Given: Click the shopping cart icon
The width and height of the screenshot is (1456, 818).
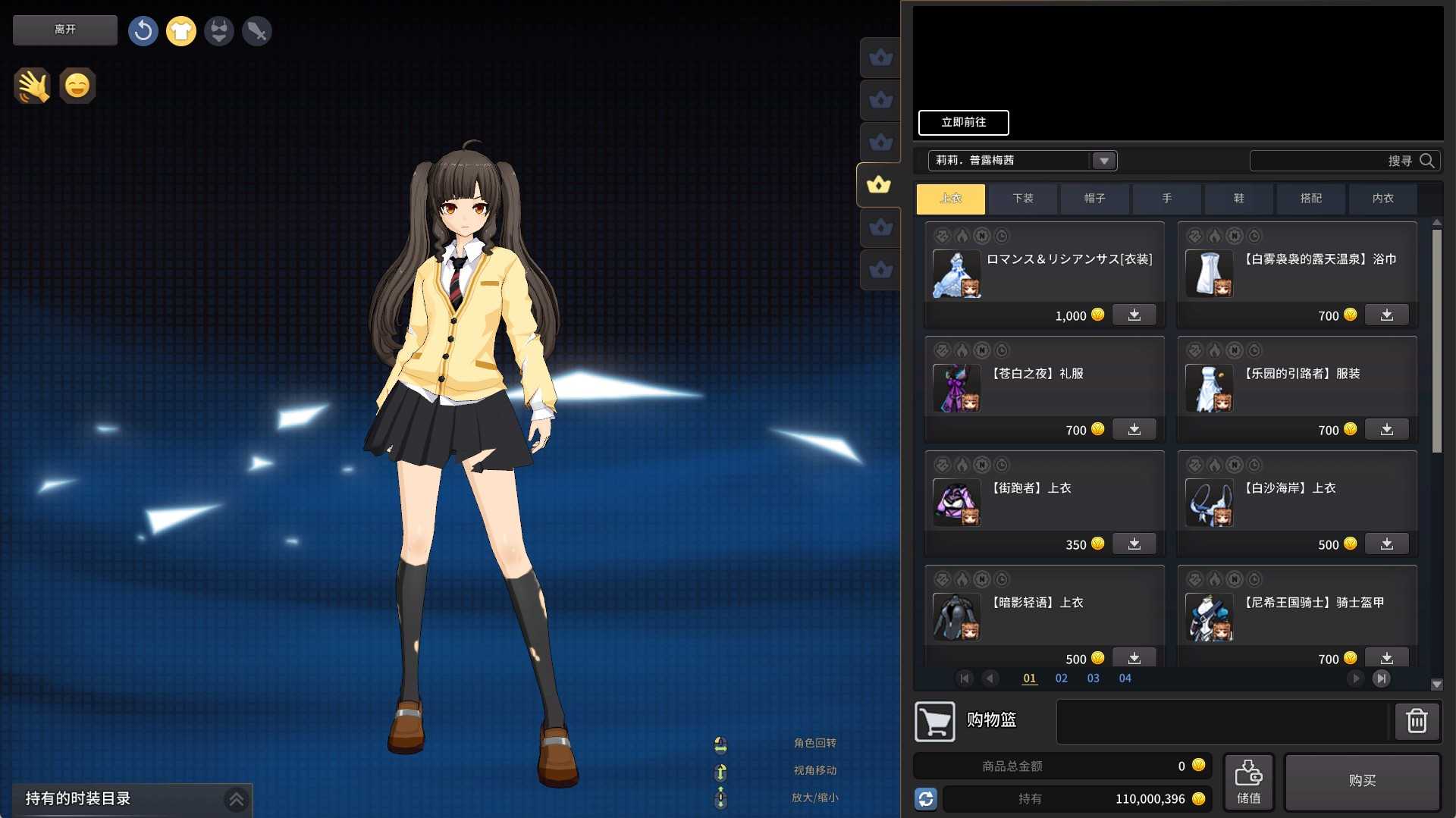Looking at the screenshot, I should [934, 721].
